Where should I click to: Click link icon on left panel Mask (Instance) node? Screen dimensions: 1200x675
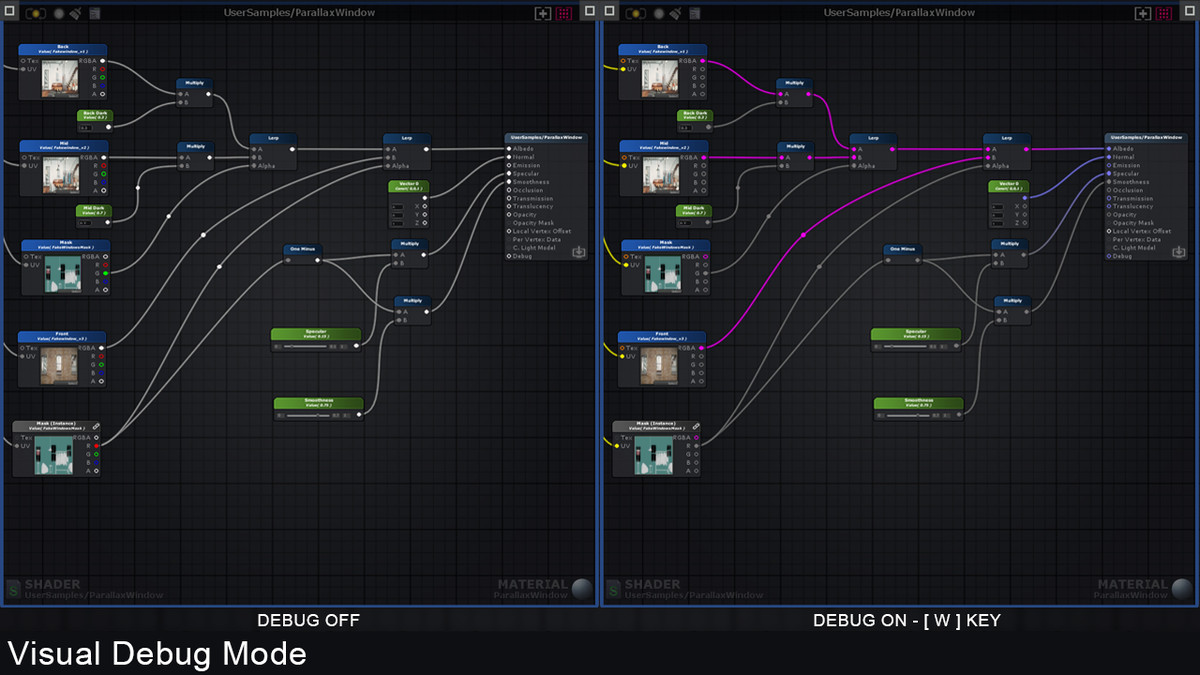97,426
